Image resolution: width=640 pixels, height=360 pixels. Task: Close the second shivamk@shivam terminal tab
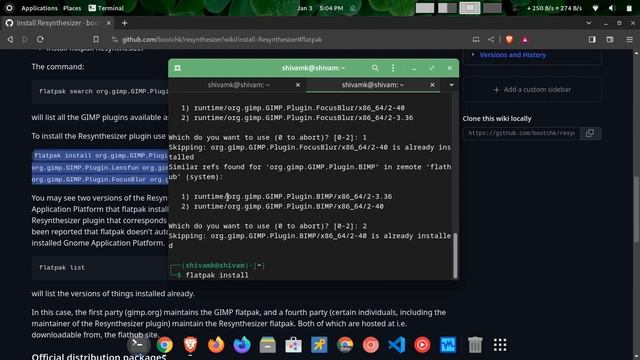pyautogui.click(x=432, y=85)
